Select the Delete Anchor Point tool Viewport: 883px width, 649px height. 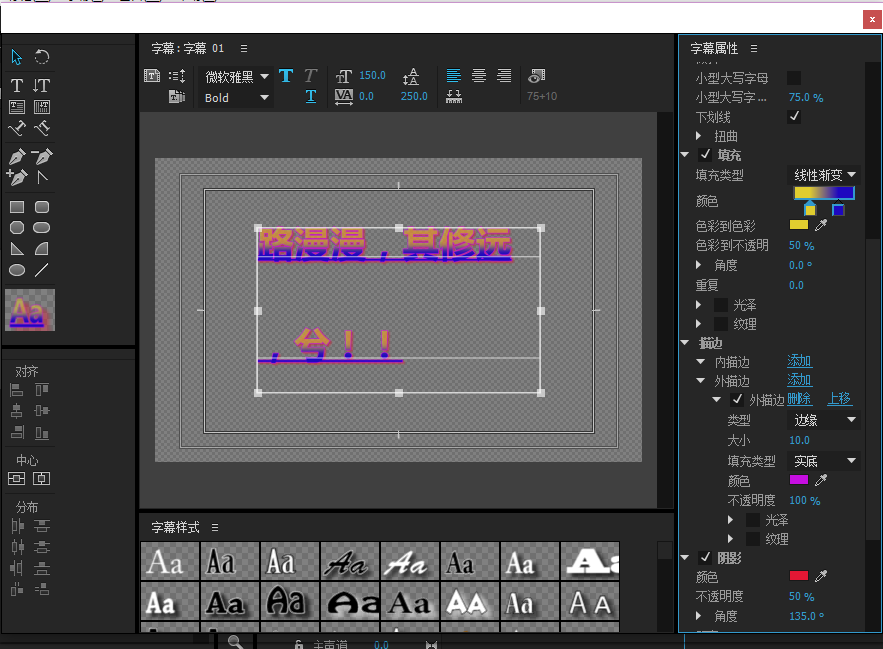pyautogui.click(x=42, y=156)
